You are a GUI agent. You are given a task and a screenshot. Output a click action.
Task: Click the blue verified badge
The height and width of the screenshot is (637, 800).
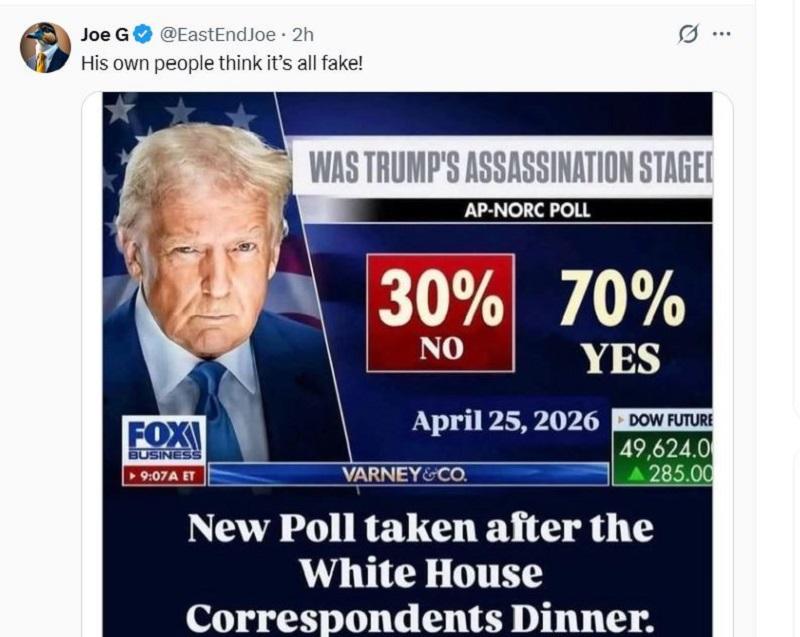coord(143,35)
